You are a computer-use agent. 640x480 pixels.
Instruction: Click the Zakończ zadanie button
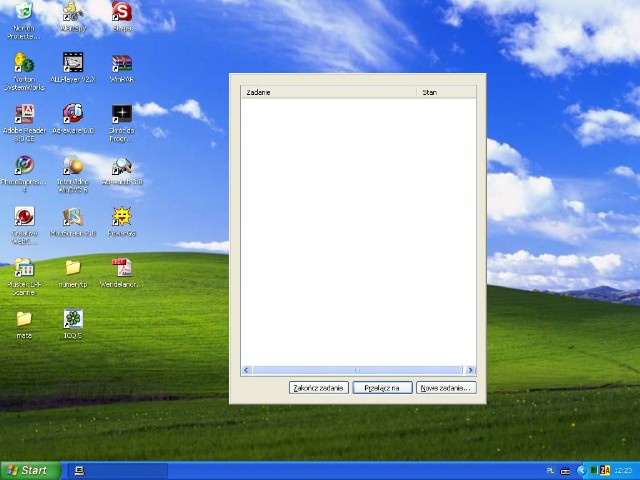point(318,388)
